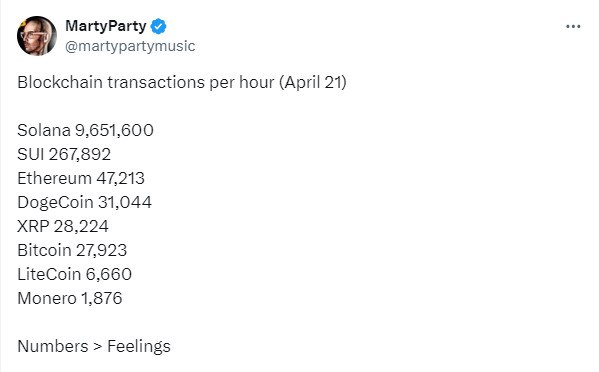Click the Ethereum 47,213 line
Screen dimensions: 599x372
coord(81,178)
